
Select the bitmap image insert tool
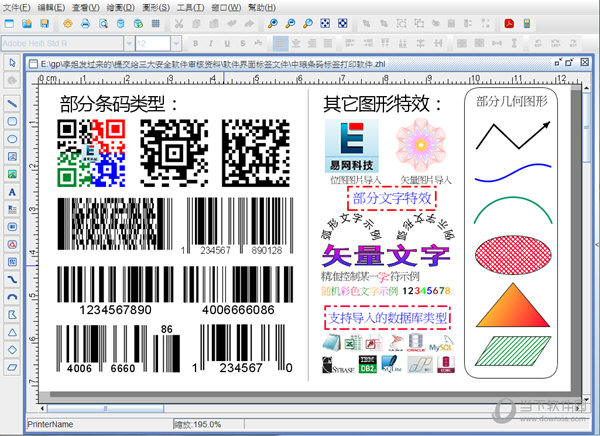12,156
